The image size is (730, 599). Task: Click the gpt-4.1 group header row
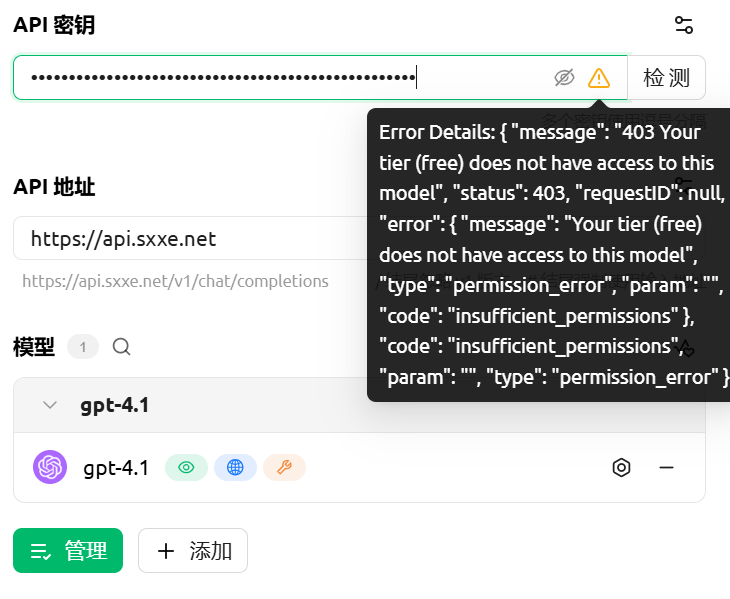pyautogui.click(x=359, y=405)
